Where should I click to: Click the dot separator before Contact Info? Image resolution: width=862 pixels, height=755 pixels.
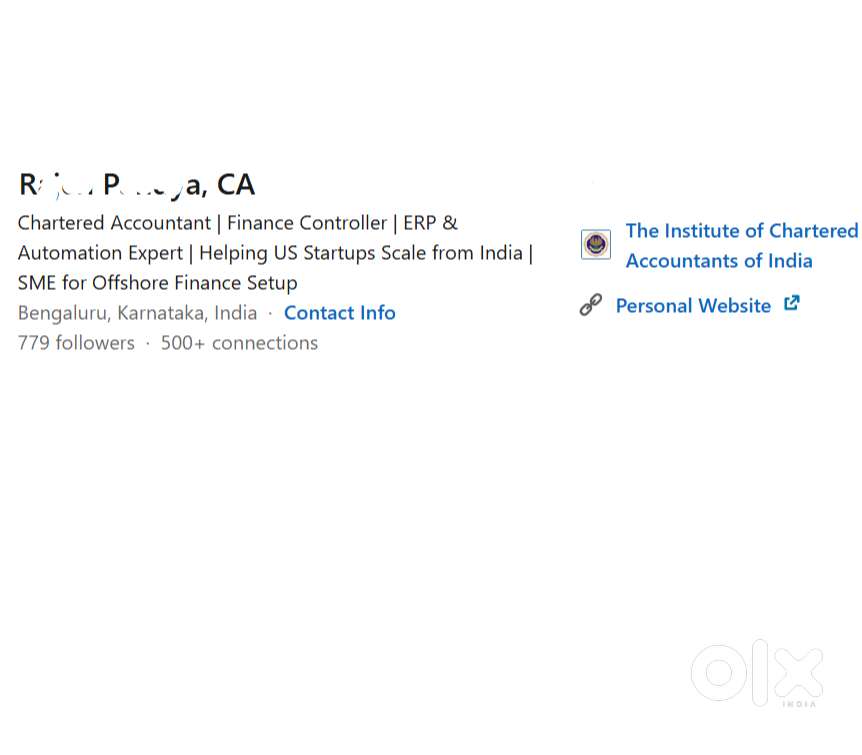point(268,312)
